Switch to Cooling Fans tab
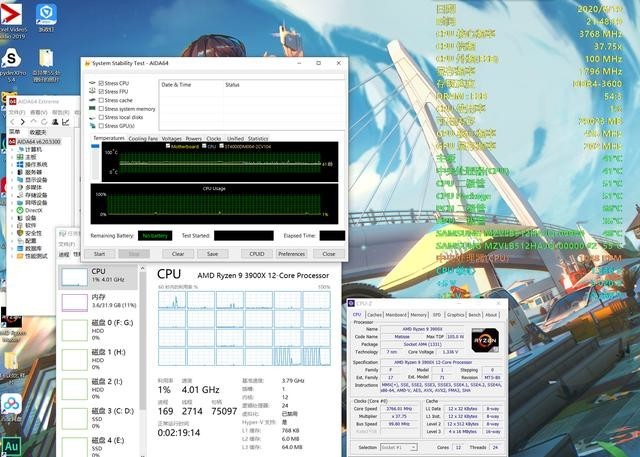Screen dimensions: 640x457 click(143, 139)
